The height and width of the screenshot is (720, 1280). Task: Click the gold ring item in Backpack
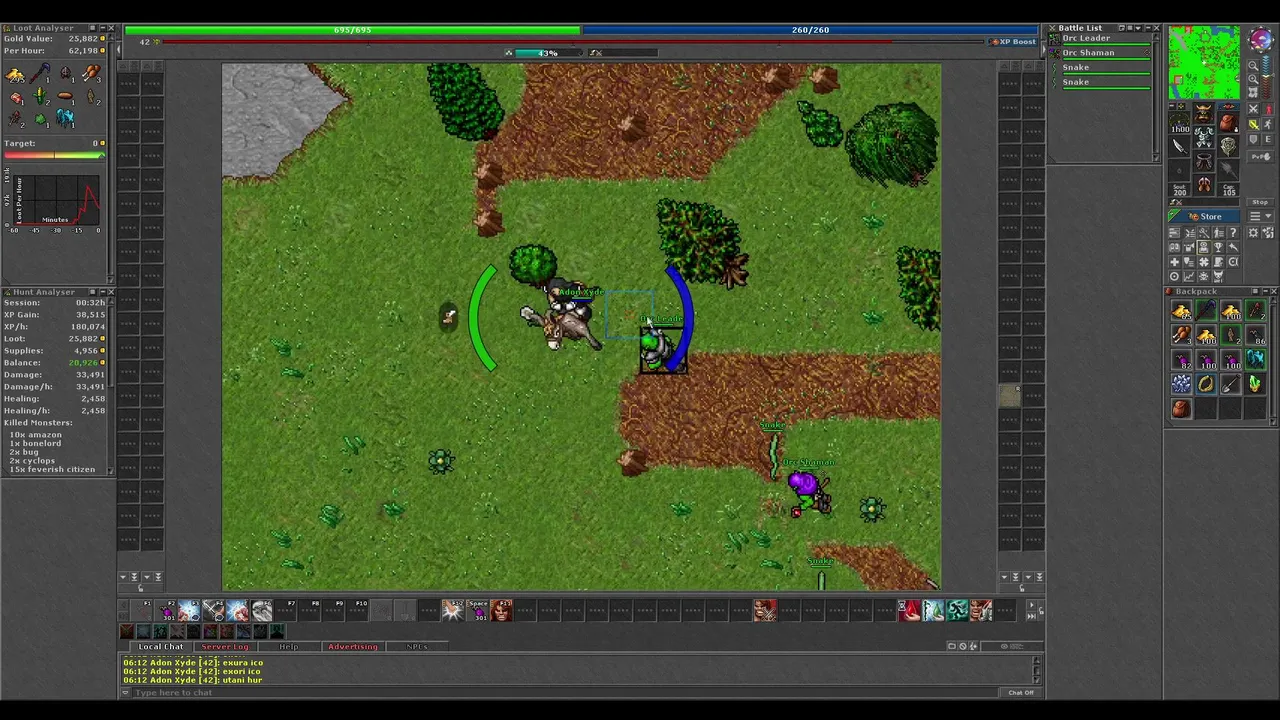pos(1206,384)
